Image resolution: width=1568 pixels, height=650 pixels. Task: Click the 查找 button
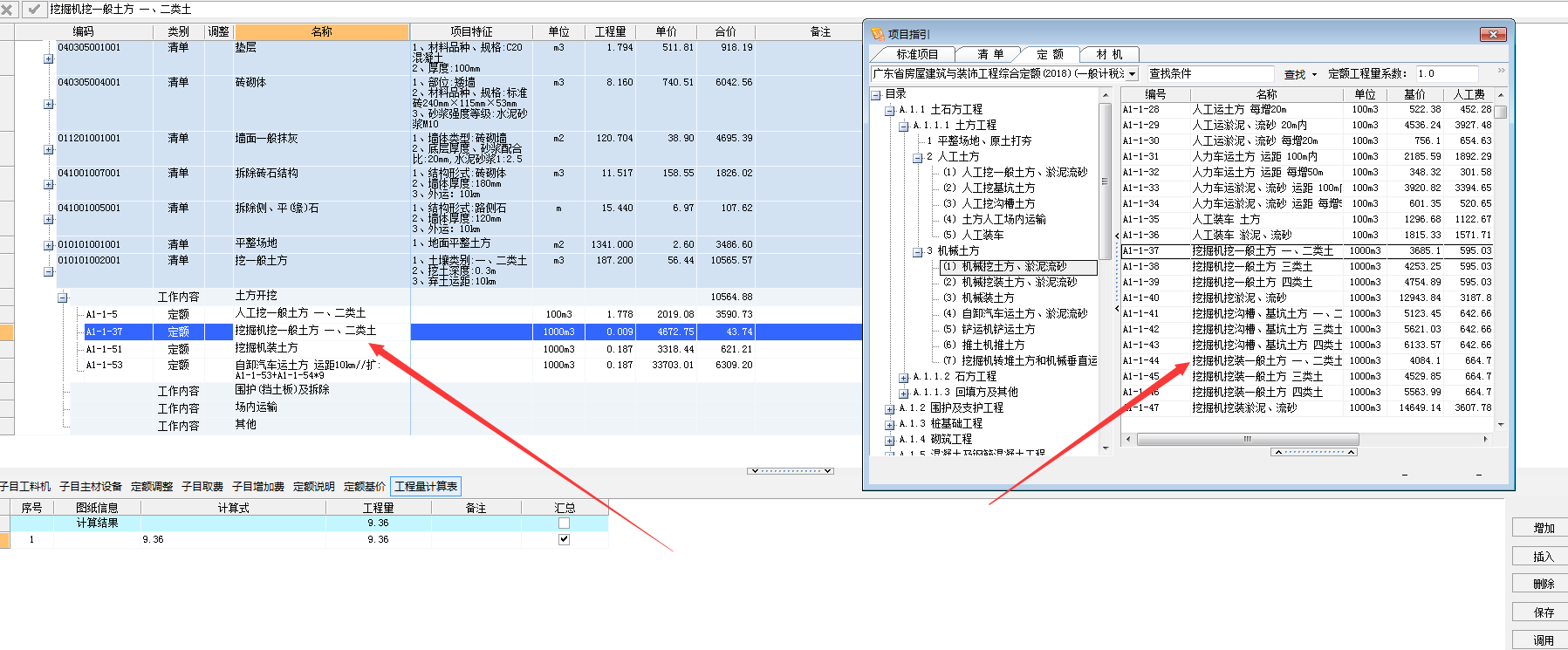pyautogui.click(x=1295, y=74)
